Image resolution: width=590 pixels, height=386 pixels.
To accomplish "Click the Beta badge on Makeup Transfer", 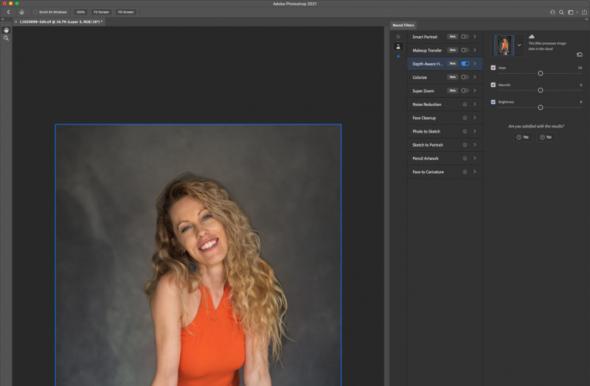I will point(452,50).
